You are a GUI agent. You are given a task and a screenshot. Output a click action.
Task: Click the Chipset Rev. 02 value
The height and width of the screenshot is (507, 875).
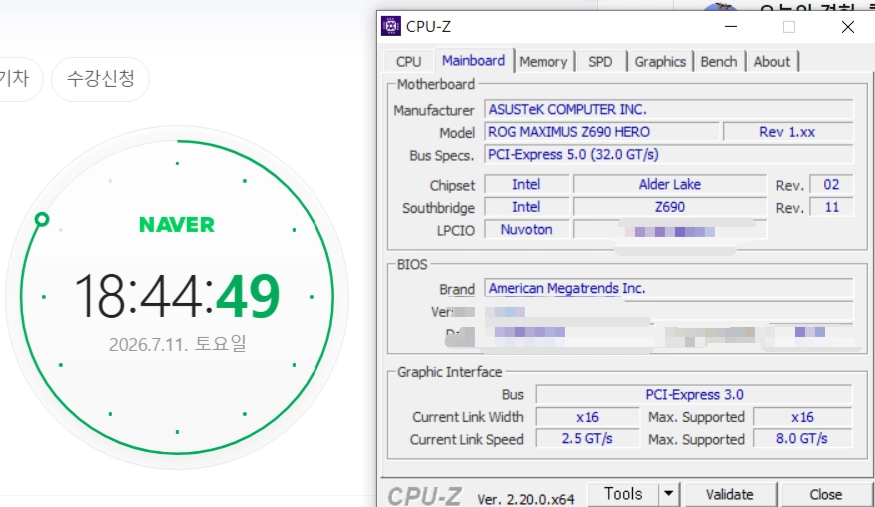(x=831, y=185)
